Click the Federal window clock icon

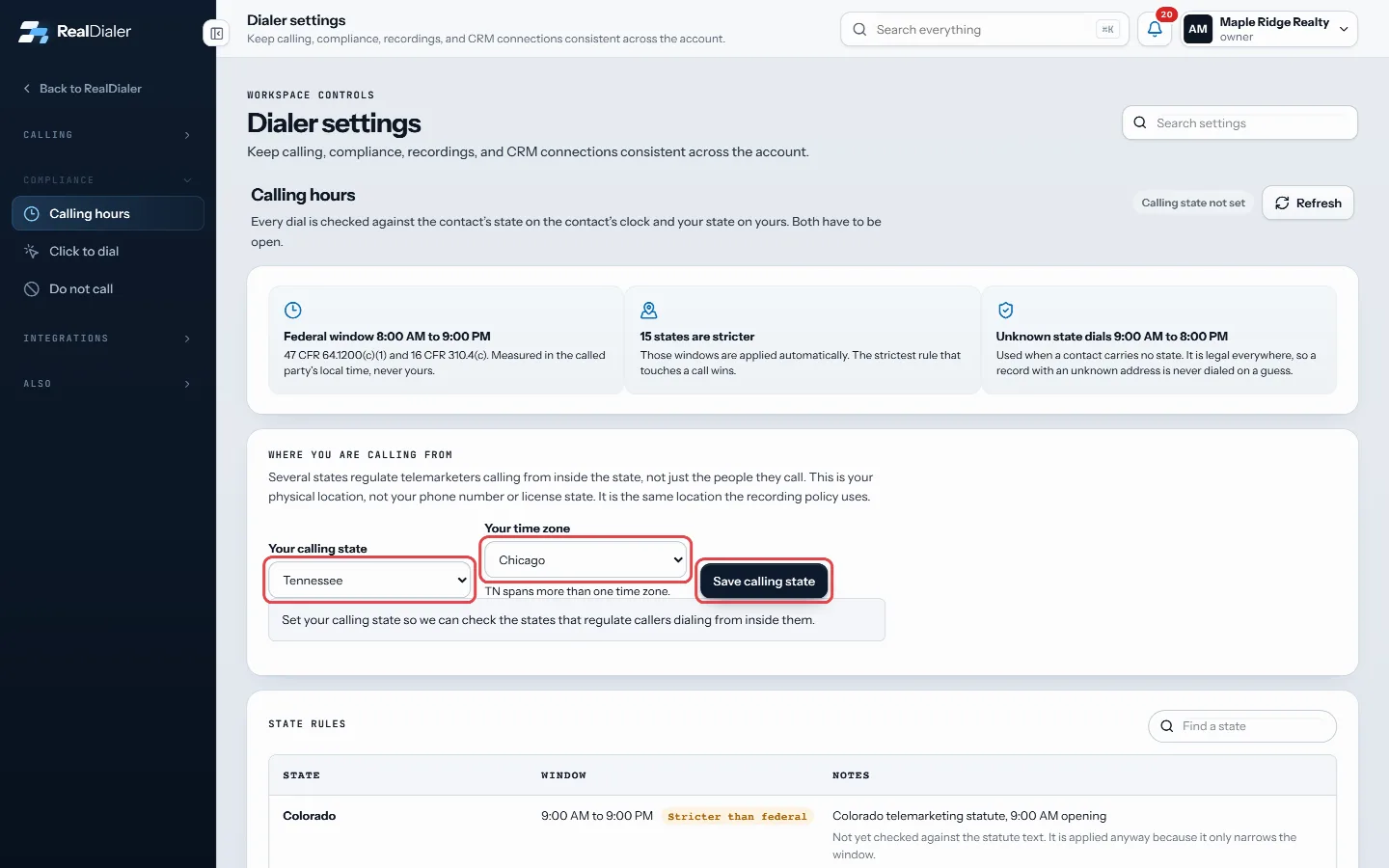pyautogui.click(x=293, y=311)
